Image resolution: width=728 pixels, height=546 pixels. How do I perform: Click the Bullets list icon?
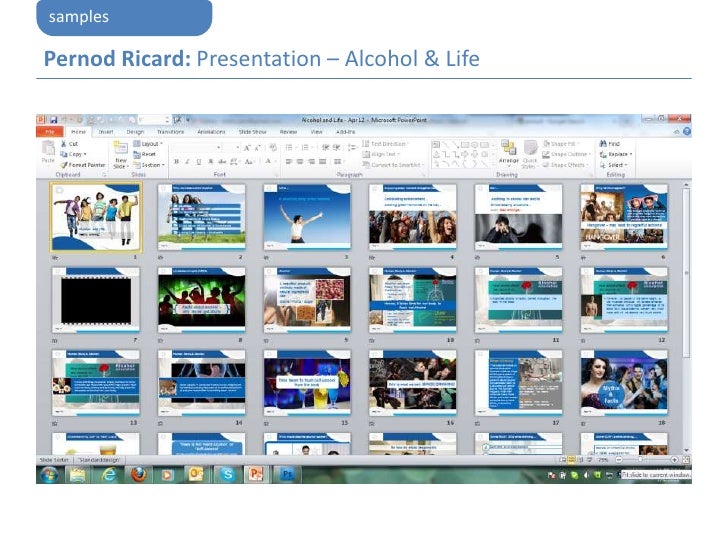coord(290,148)
